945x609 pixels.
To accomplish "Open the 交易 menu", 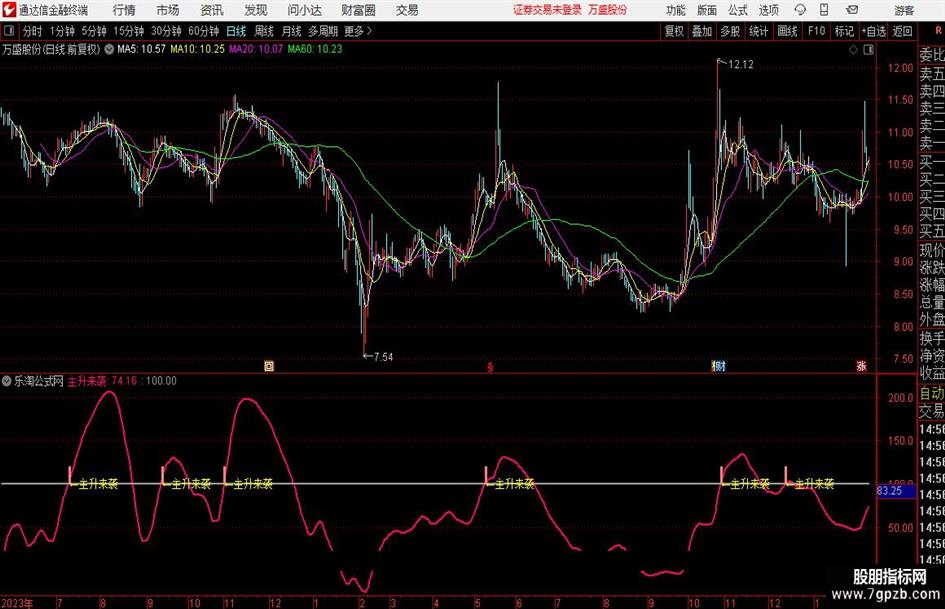I will point(407,10).
